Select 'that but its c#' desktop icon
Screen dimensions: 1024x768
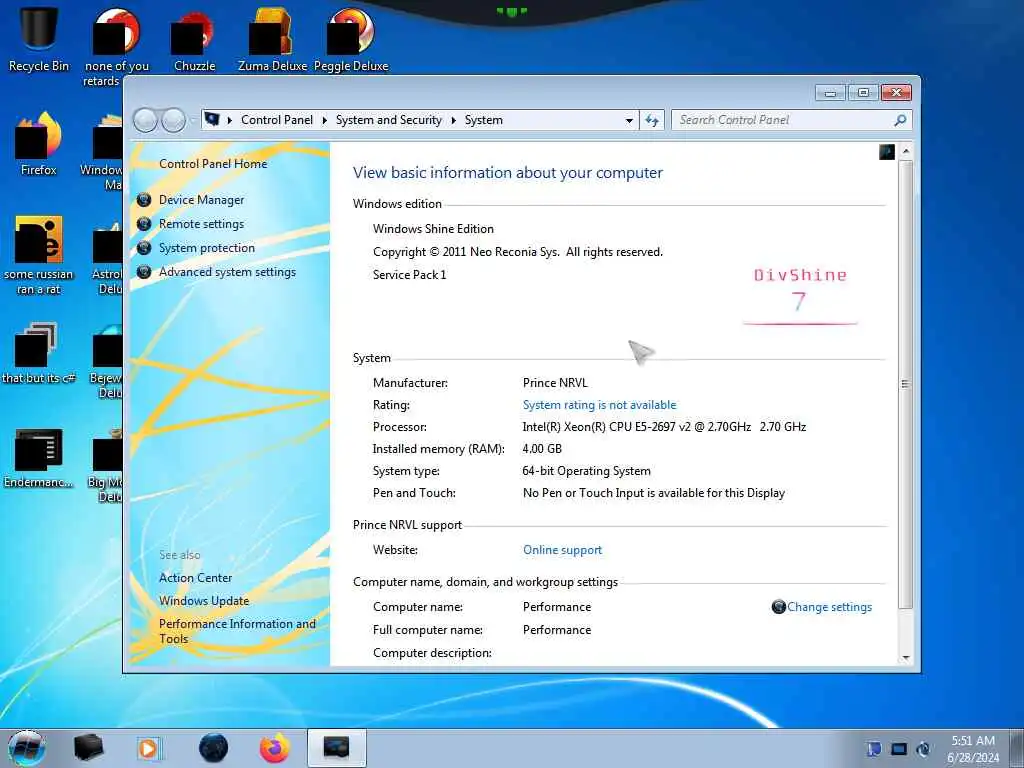[38, 353]
